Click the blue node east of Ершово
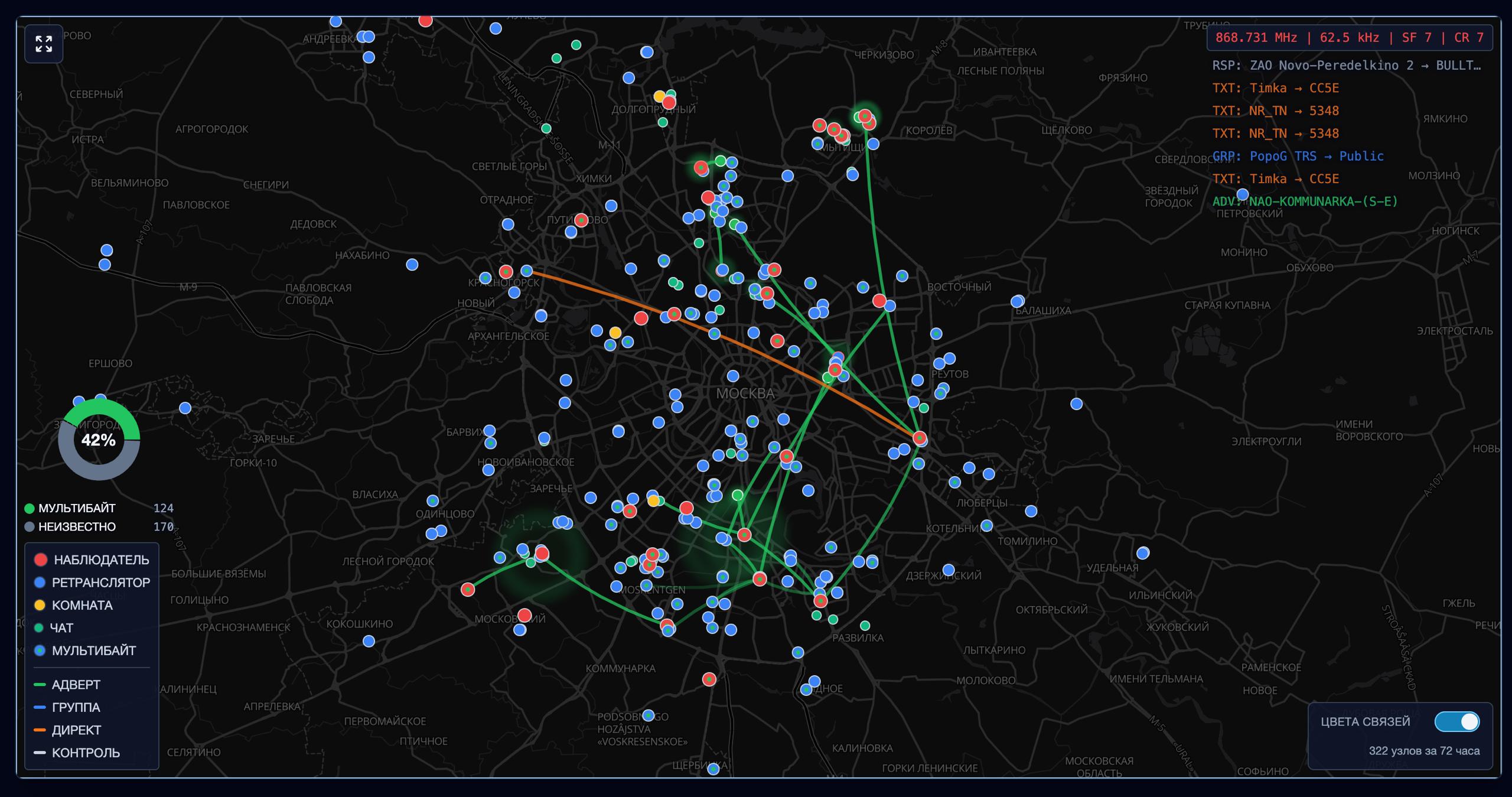Image resolution: width=1512 pixels, height=797 pixels. pyautogui.click(x=185, y=408)
